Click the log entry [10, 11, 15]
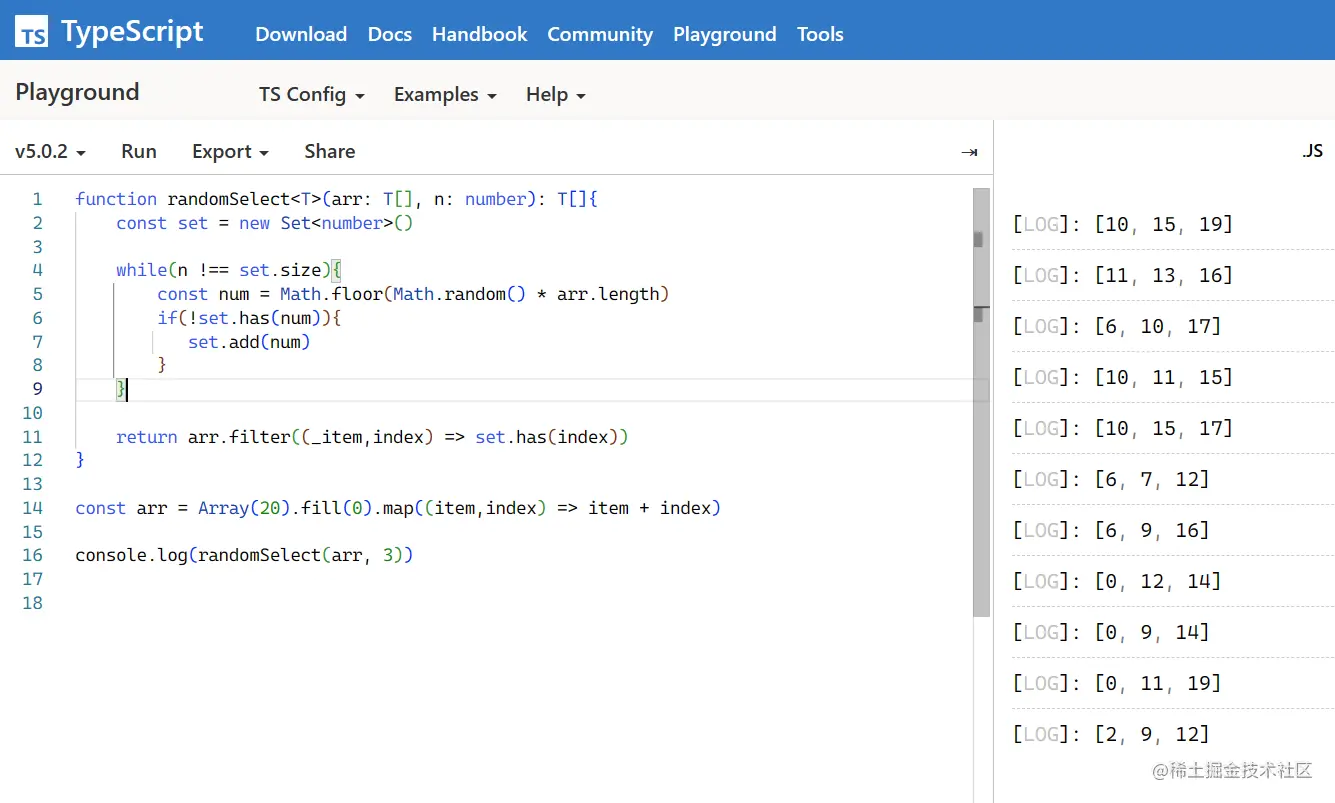Screen dimensions: 1335x803 point(1122,377)
